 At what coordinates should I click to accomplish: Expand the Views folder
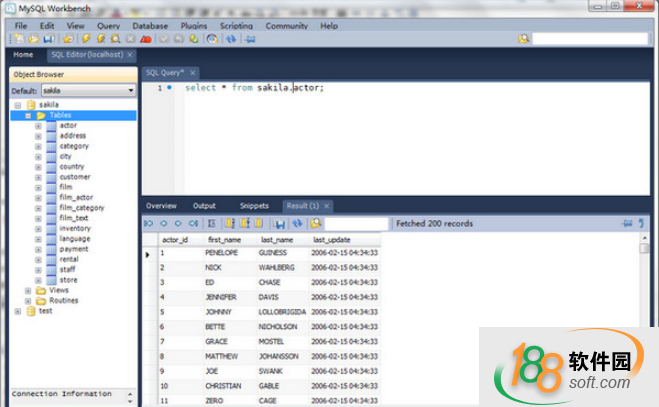click(x=28, y=290)
